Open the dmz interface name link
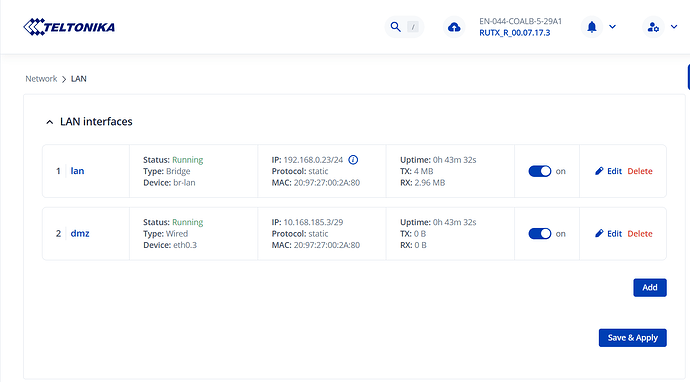This screenshot has width=690, height=382. click(x=80, y=233)
